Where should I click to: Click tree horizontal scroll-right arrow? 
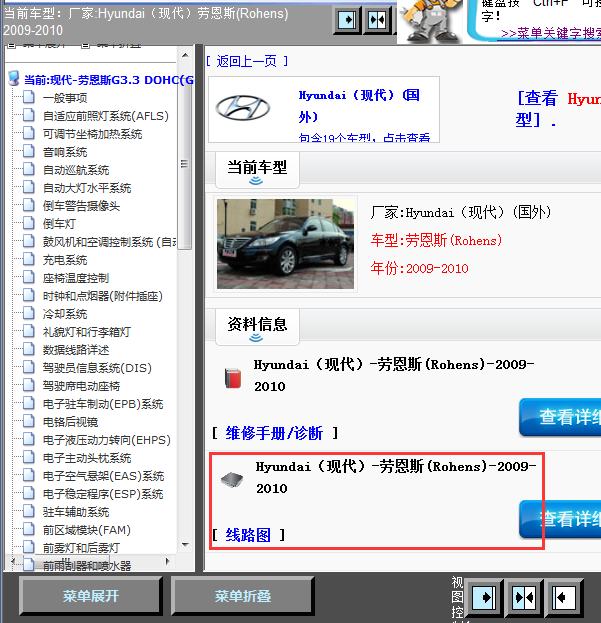coord(168,561)
